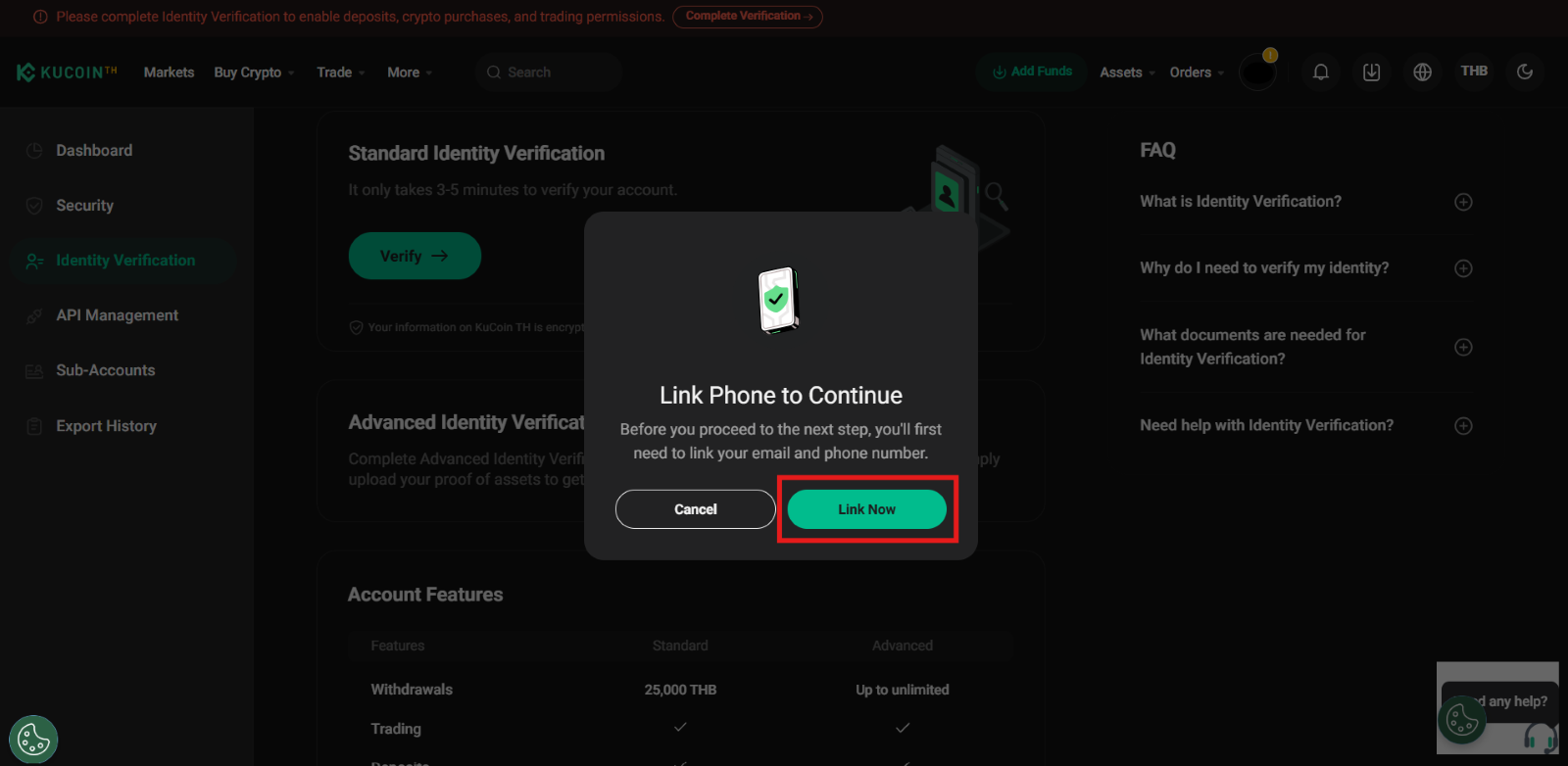Click the API Management key icon
The height and width of the screenshot is (766, 1568).
point(33,314)
